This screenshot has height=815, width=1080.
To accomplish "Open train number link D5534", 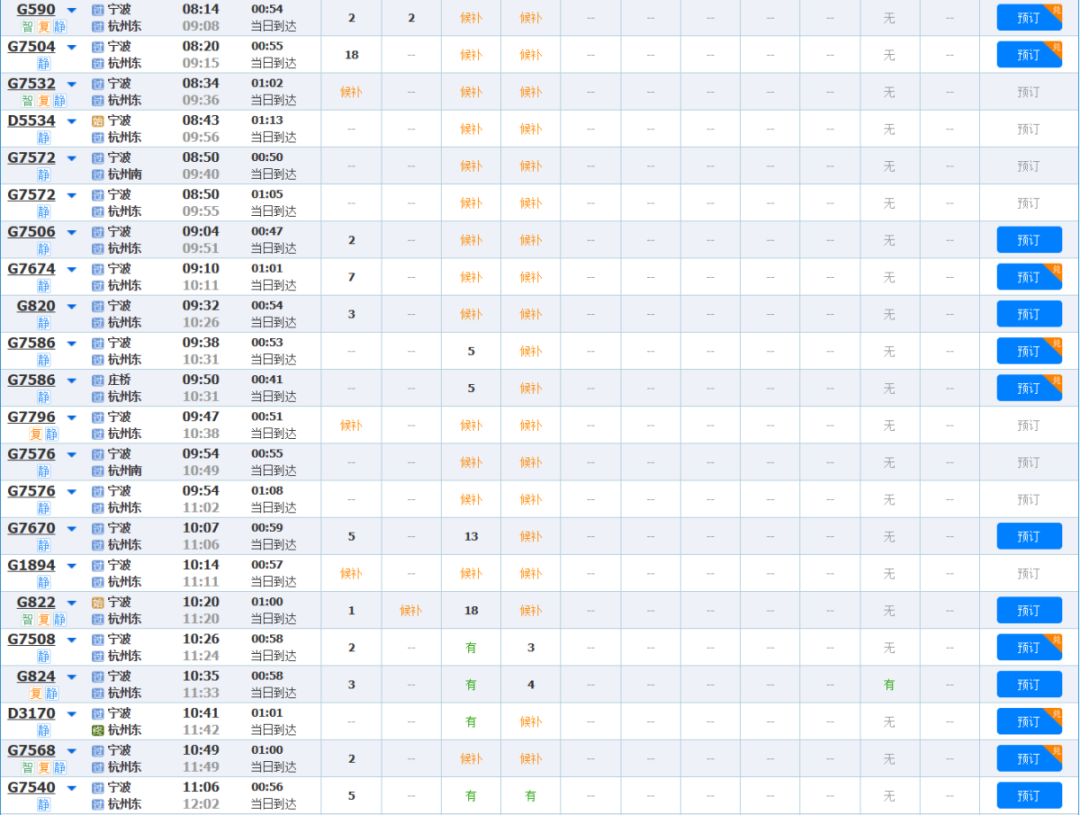I will pyautogui.click(x=31, y=121).
